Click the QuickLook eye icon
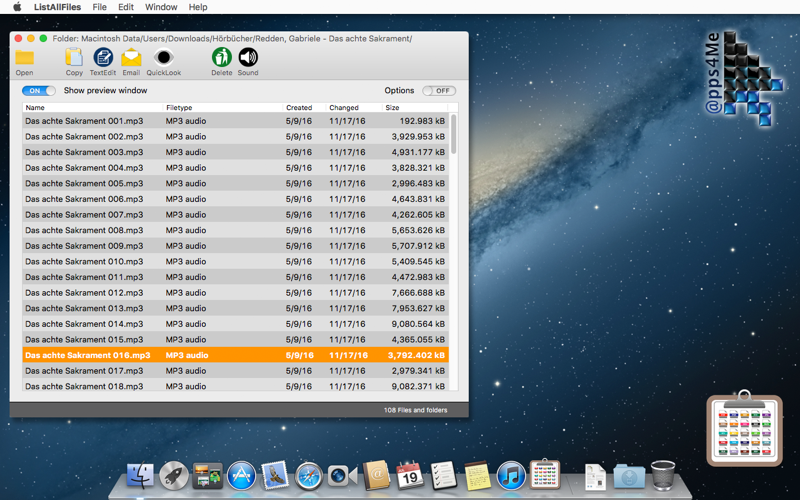 pyautogui.click(x=164, y=57)
